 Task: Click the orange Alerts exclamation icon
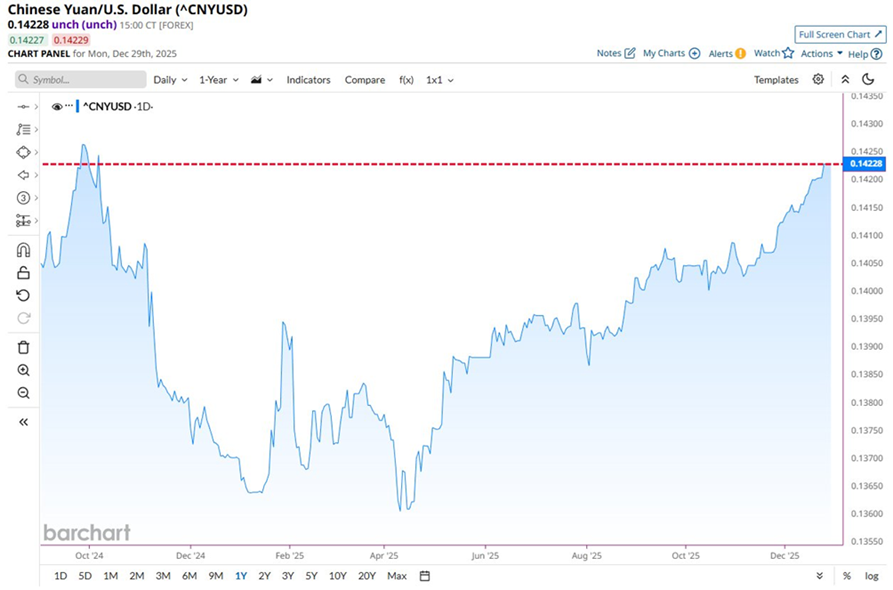click(740, 54)
